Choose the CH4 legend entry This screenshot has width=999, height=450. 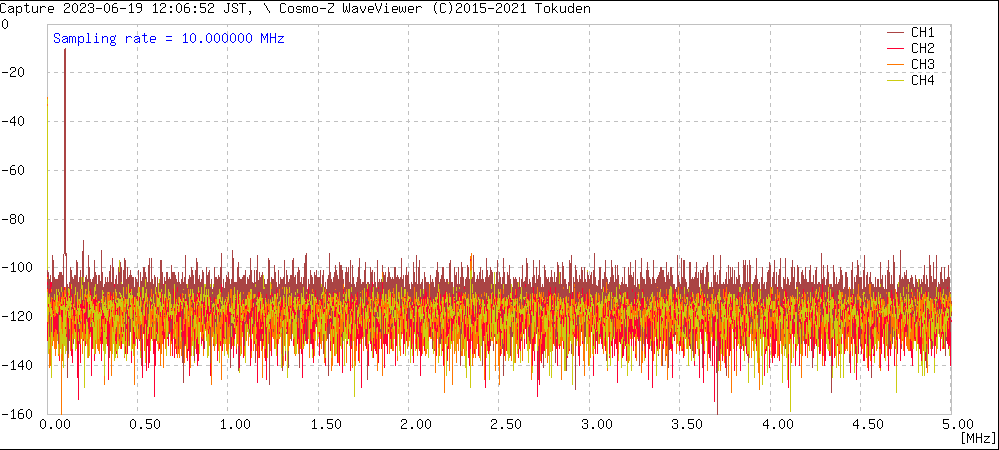click(922, 80)
